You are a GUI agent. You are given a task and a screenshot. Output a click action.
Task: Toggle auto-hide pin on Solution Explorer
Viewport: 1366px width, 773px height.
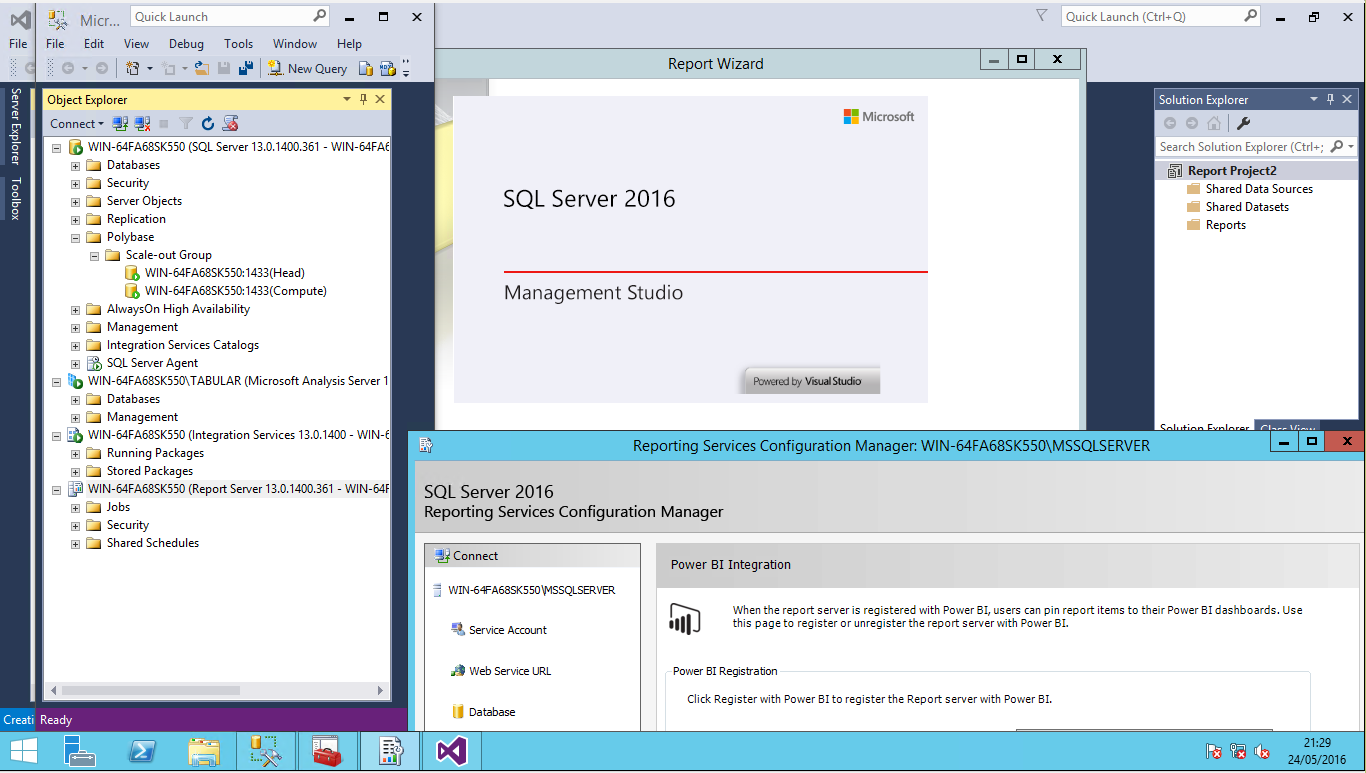pos(1331,99)
